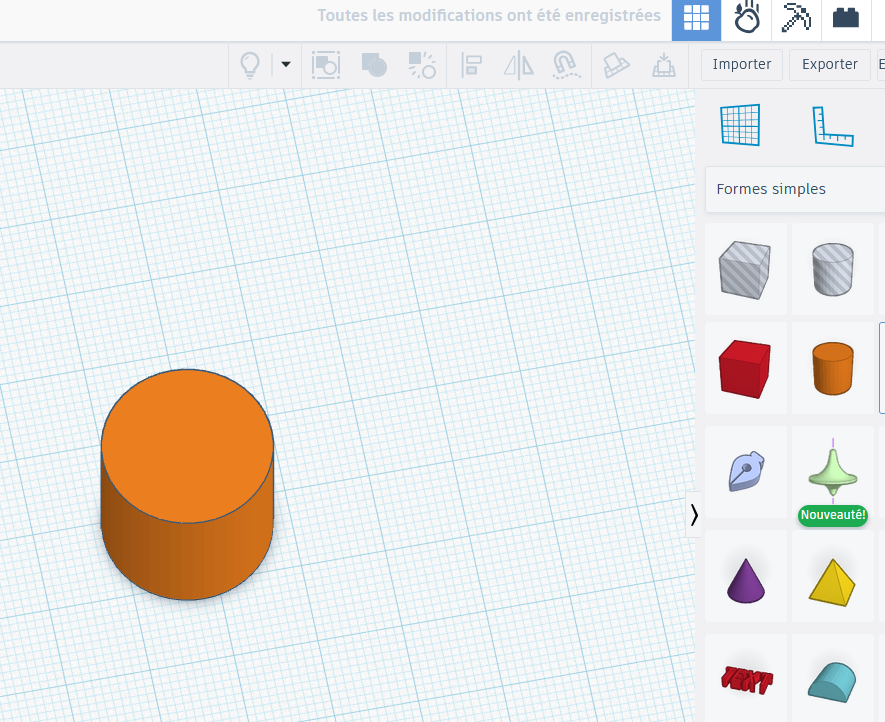885x722 pixels.
Task: Click the Ungroup shapes icon
Action: [x=374, y=65]
